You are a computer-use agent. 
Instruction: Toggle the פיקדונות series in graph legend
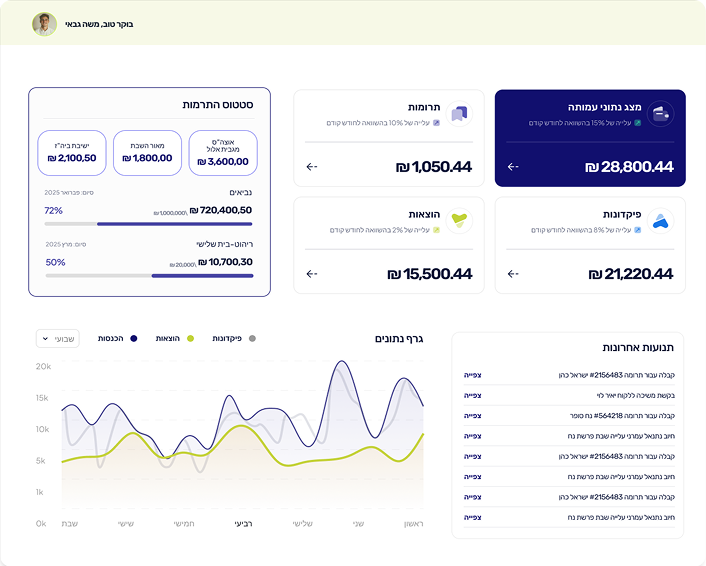[234, 339]
